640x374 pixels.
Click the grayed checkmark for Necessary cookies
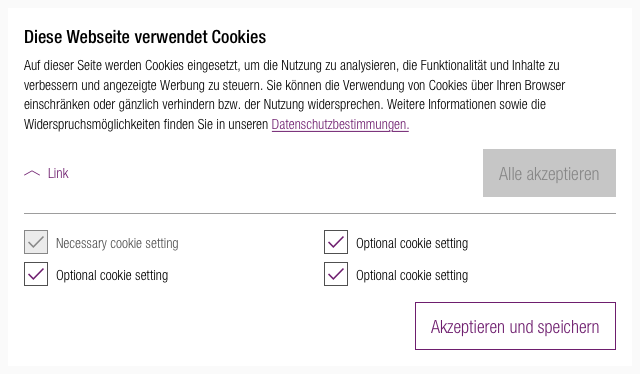(36, 242)
